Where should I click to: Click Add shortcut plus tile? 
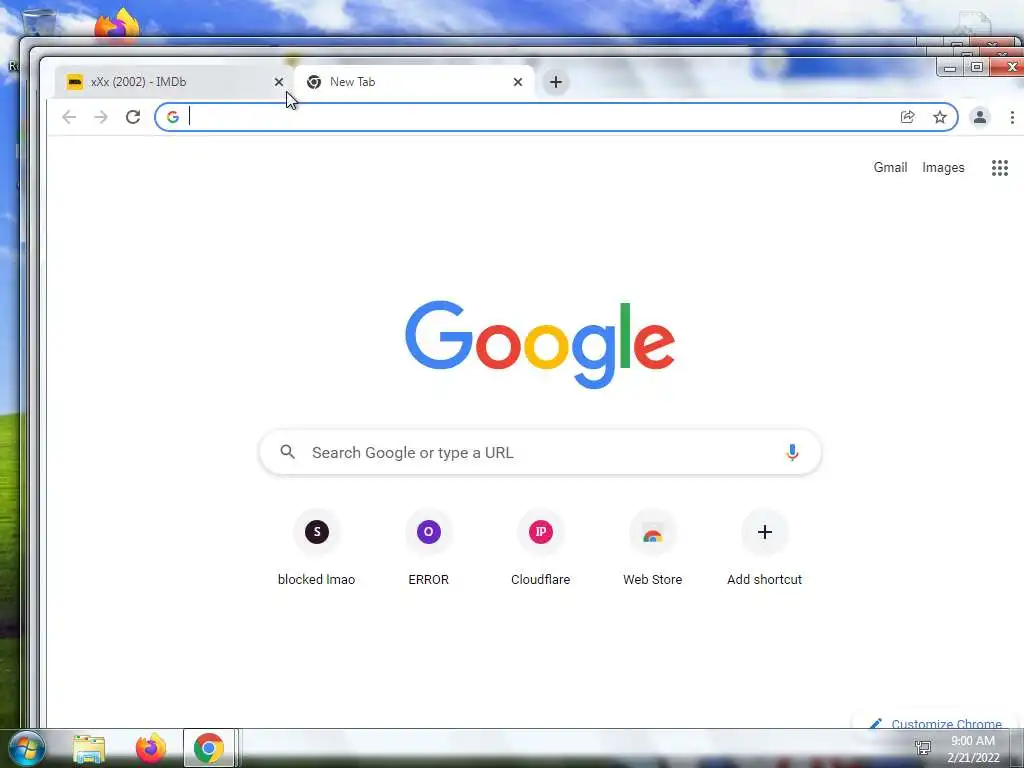765,549
